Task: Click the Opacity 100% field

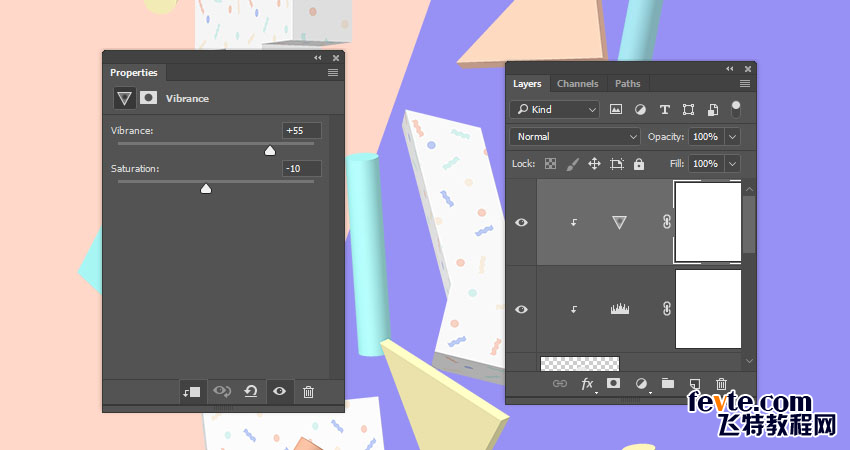Action: click(x=706, y=137)
